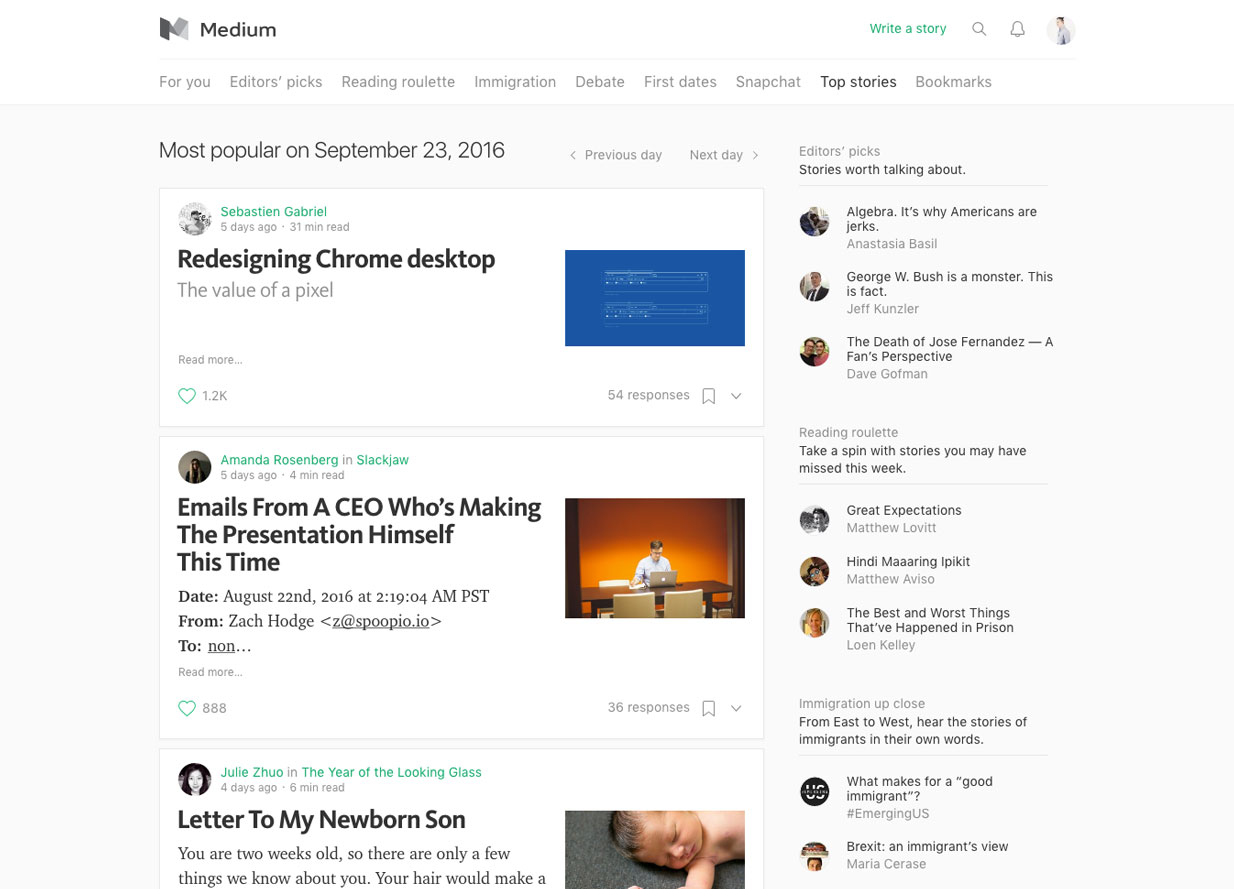Go to Previous day

615,155
